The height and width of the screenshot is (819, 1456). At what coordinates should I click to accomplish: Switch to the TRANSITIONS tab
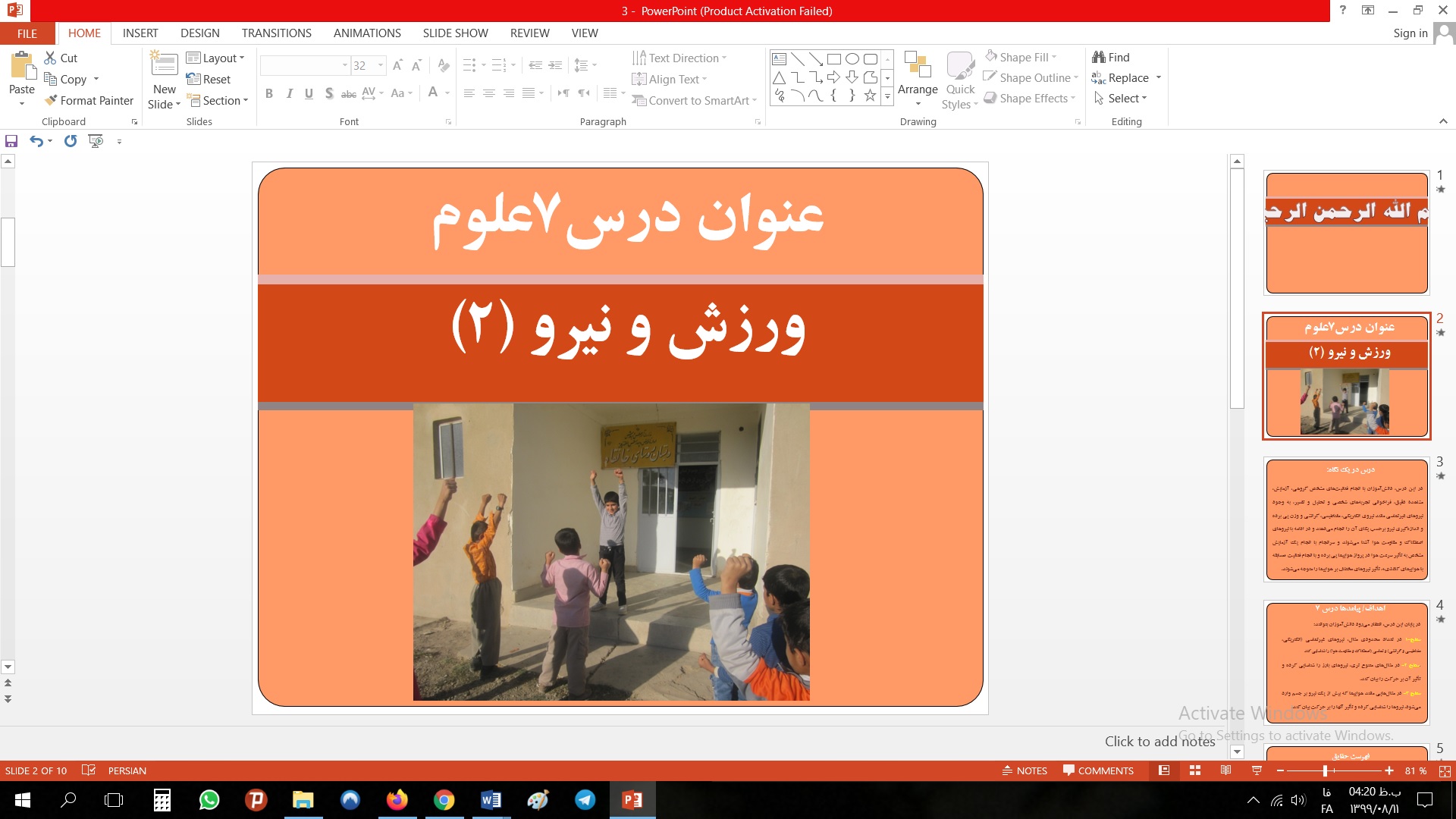(x=276, y=33)
